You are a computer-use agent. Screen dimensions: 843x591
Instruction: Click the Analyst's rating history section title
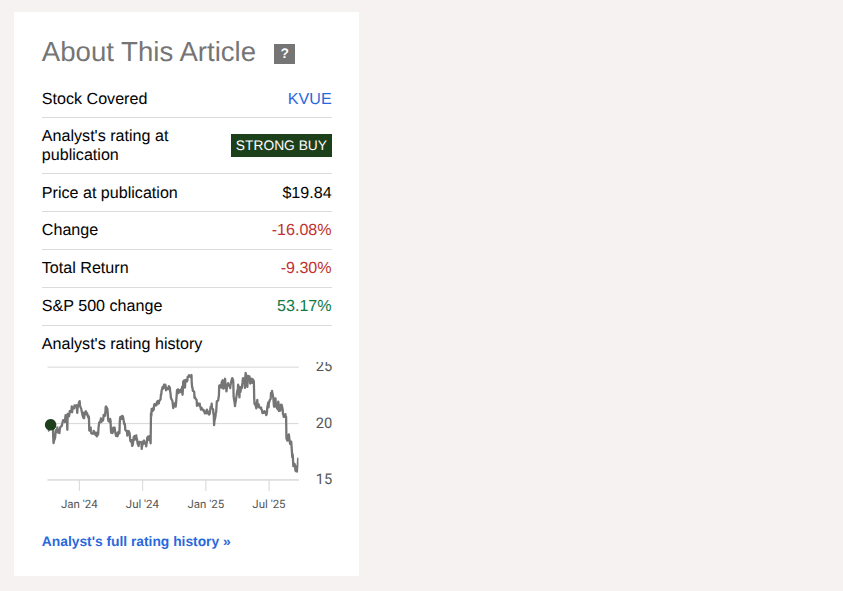pyautogui.click(x=122, y=343)
